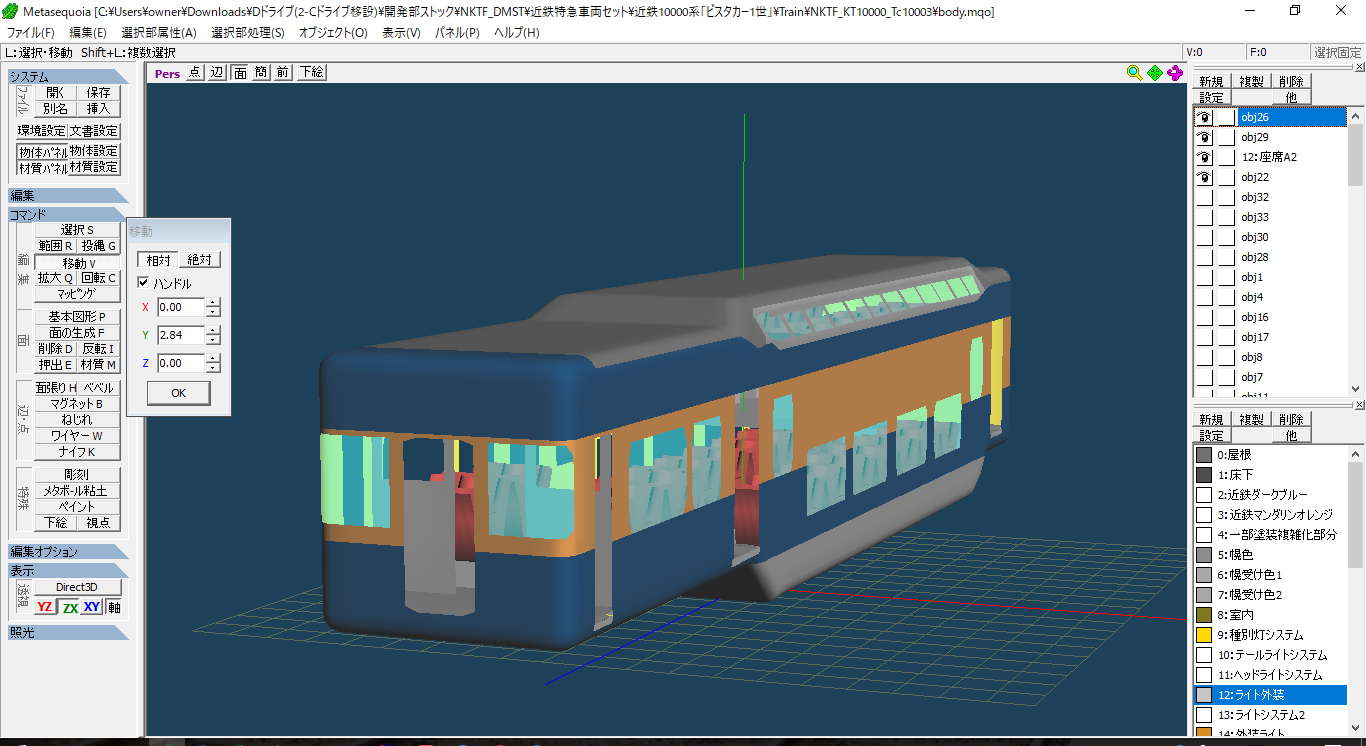
Task: Toggle 辺 edge display in viewport header
Action: click(217, 72)
